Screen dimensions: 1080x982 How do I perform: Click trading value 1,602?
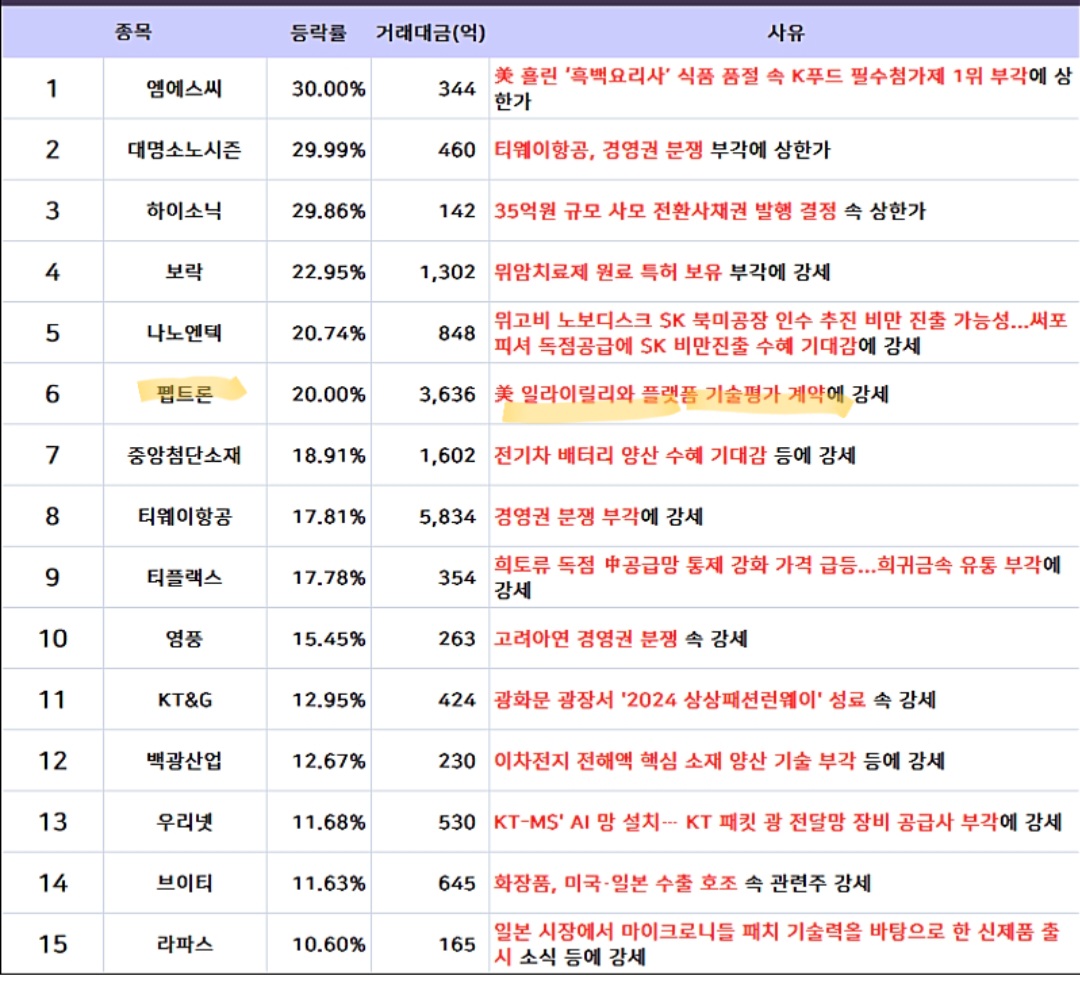tap(448, 455)
